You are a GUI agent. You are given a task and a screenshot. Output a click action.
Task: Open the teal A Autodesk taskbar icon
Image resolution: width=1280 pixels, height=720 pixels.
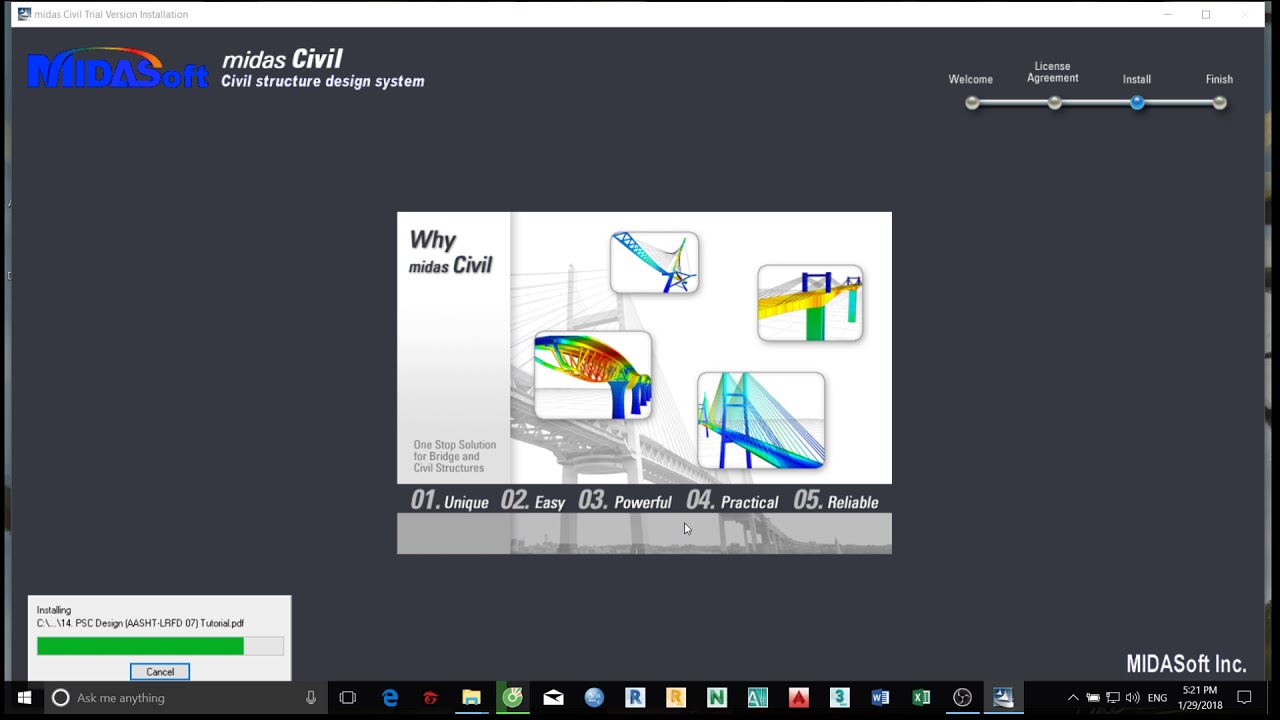click(757, 698)
